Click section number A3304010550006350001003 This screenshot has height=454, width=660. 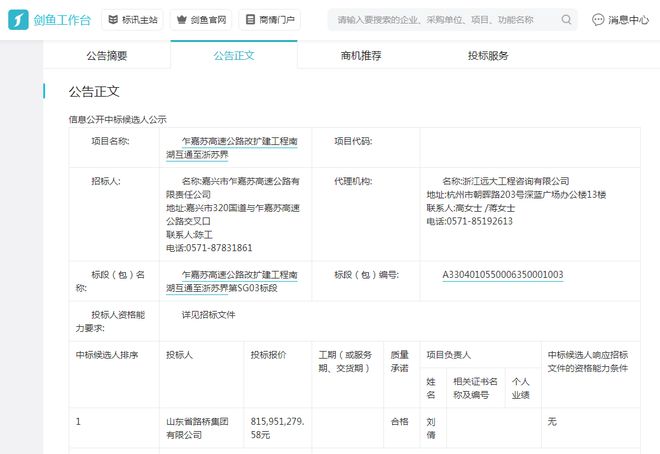click(x=503, y=274)
